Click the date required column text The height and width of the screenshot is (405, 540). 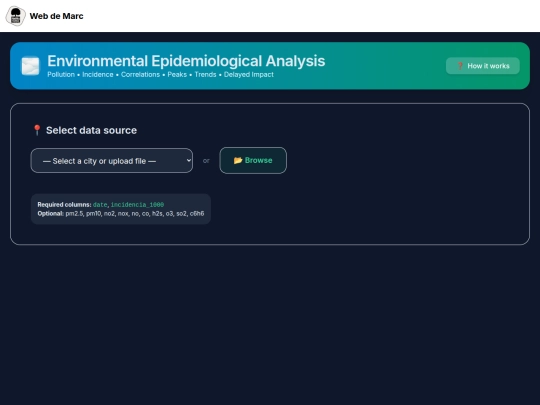[x=100, y=205]
